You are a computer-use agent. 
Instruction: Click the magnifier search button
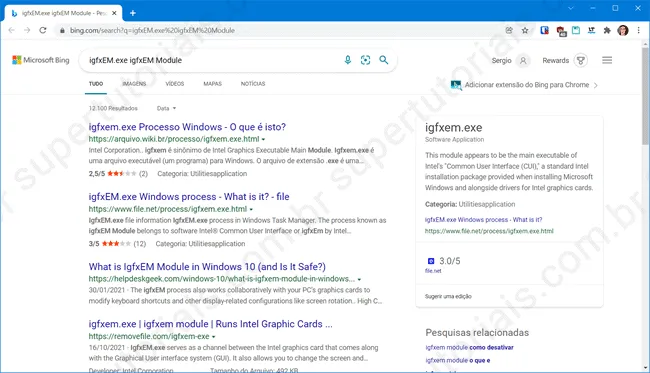point(384,60)
